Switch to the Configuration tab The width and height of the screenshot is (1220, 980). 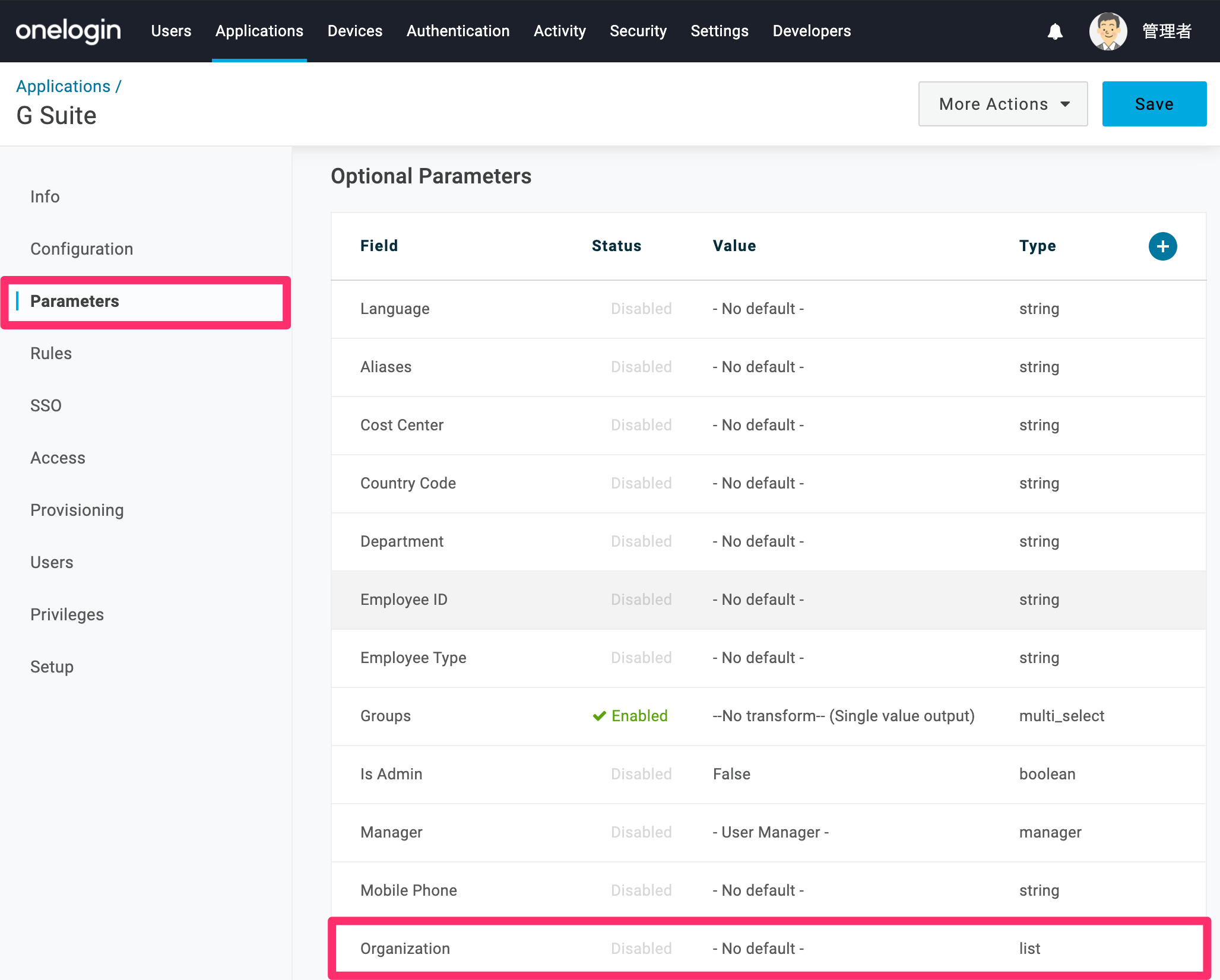81,249
